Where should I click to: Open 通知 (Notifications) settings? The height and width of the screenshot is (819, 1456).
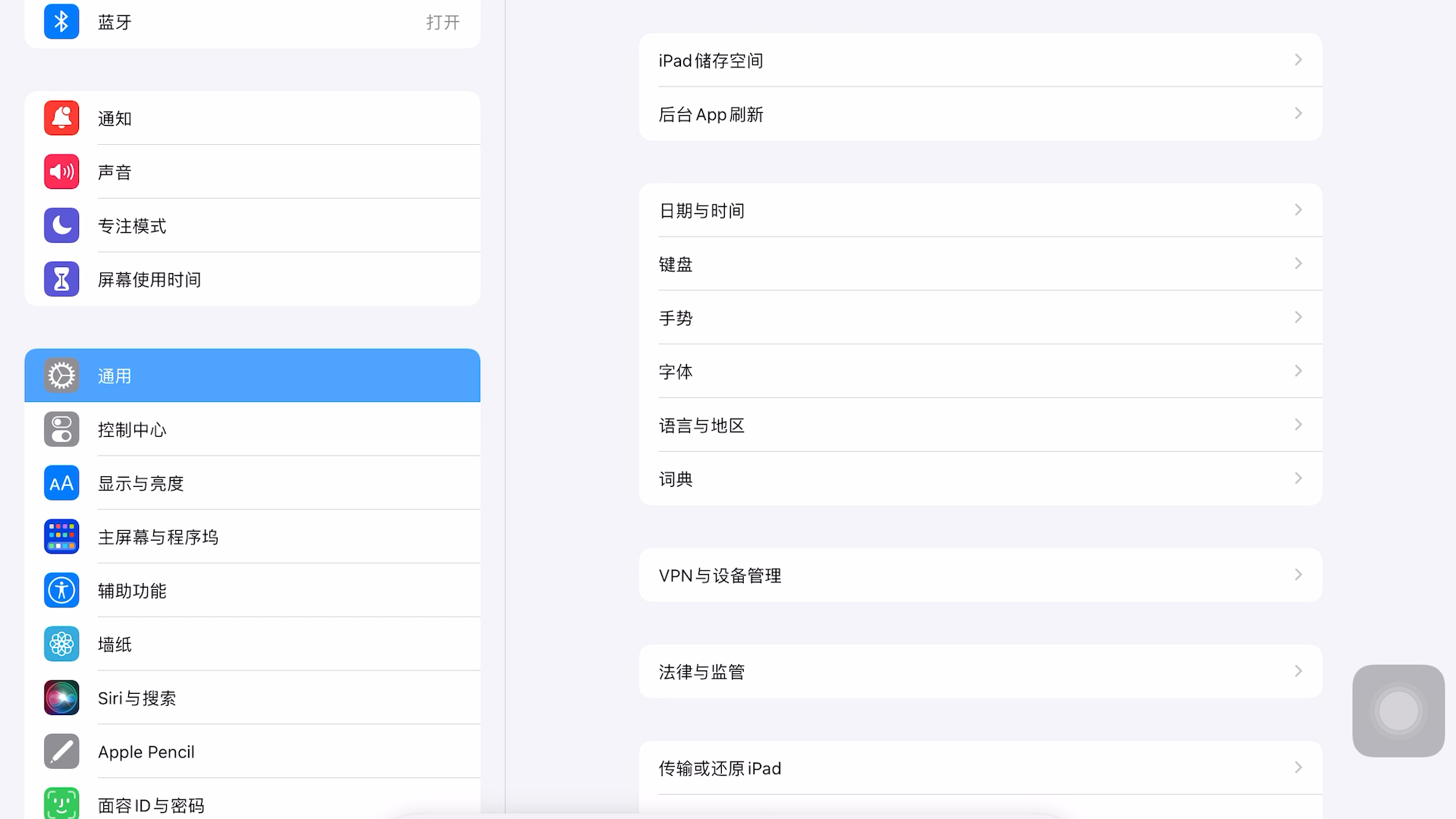click(x=252, y=118)
